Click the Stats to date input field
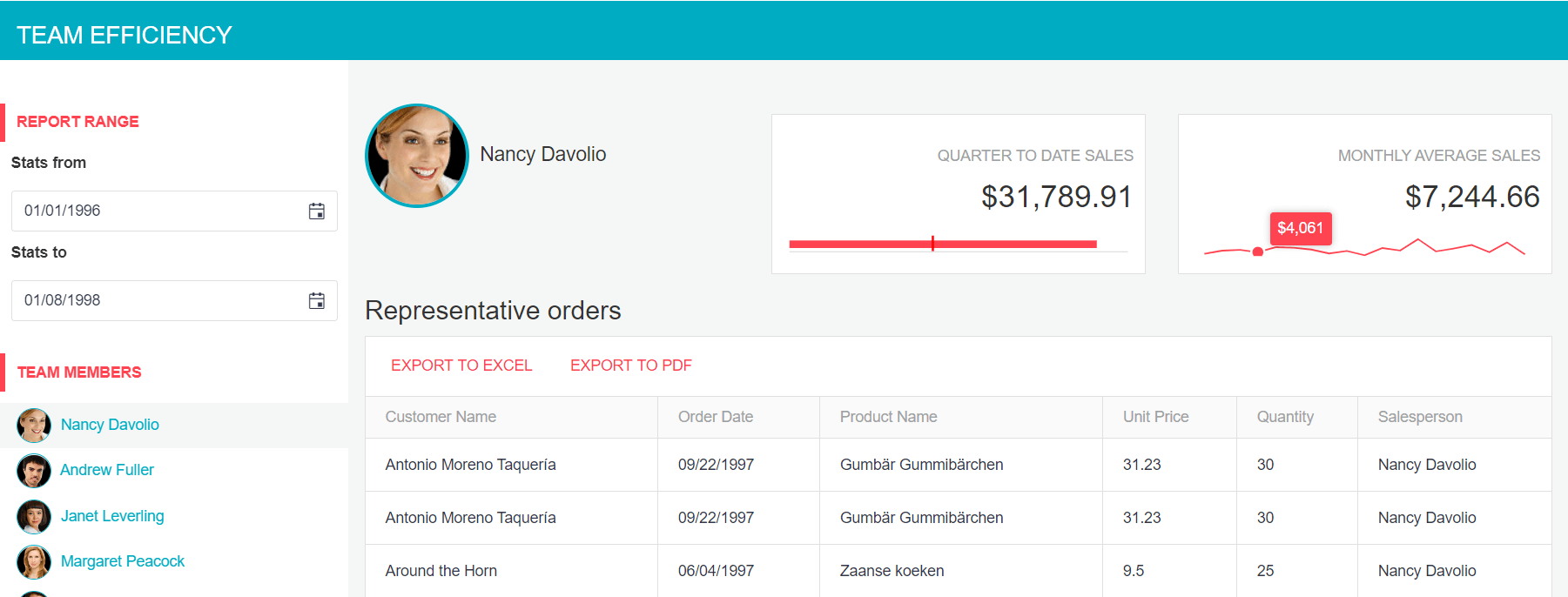Image resolution: width=1568 pixels, height=597 pixels. coord(174,300)
